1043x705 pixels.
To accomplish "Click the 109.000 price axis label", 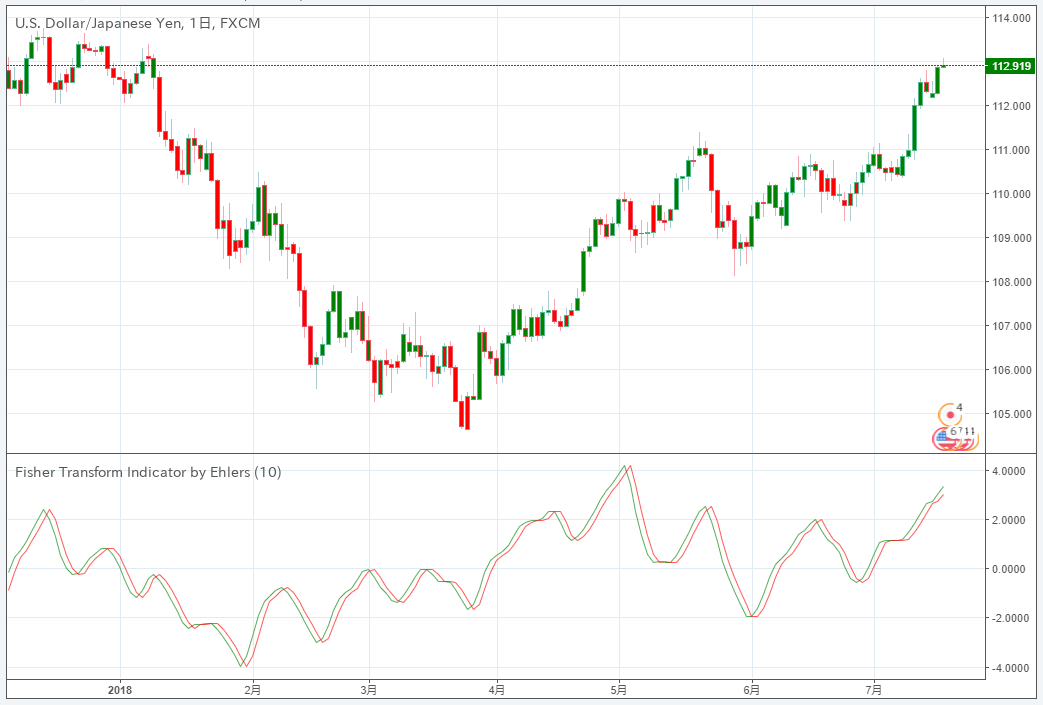I will click(1011, 238).
